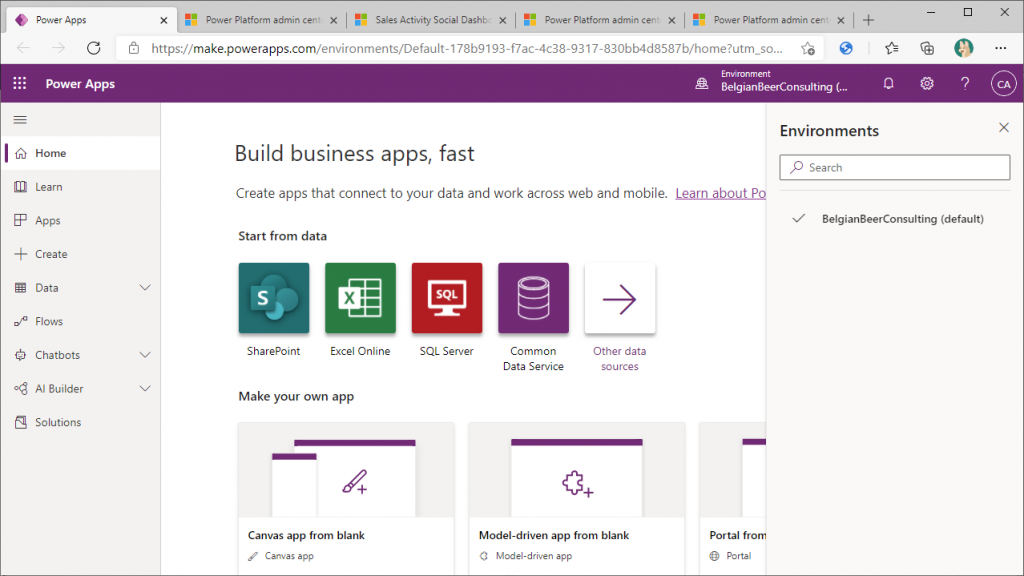Click the Power Apps title in header

coord(80,84)
